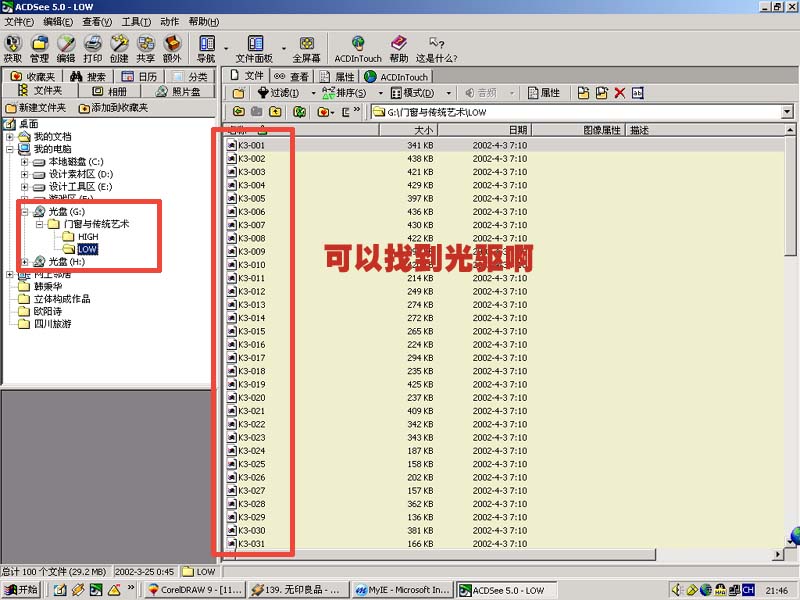Click the 属性 button in the file toolbar
Image resolution: width=800 pixels, height=600 pixels.
tap(544, 93)
